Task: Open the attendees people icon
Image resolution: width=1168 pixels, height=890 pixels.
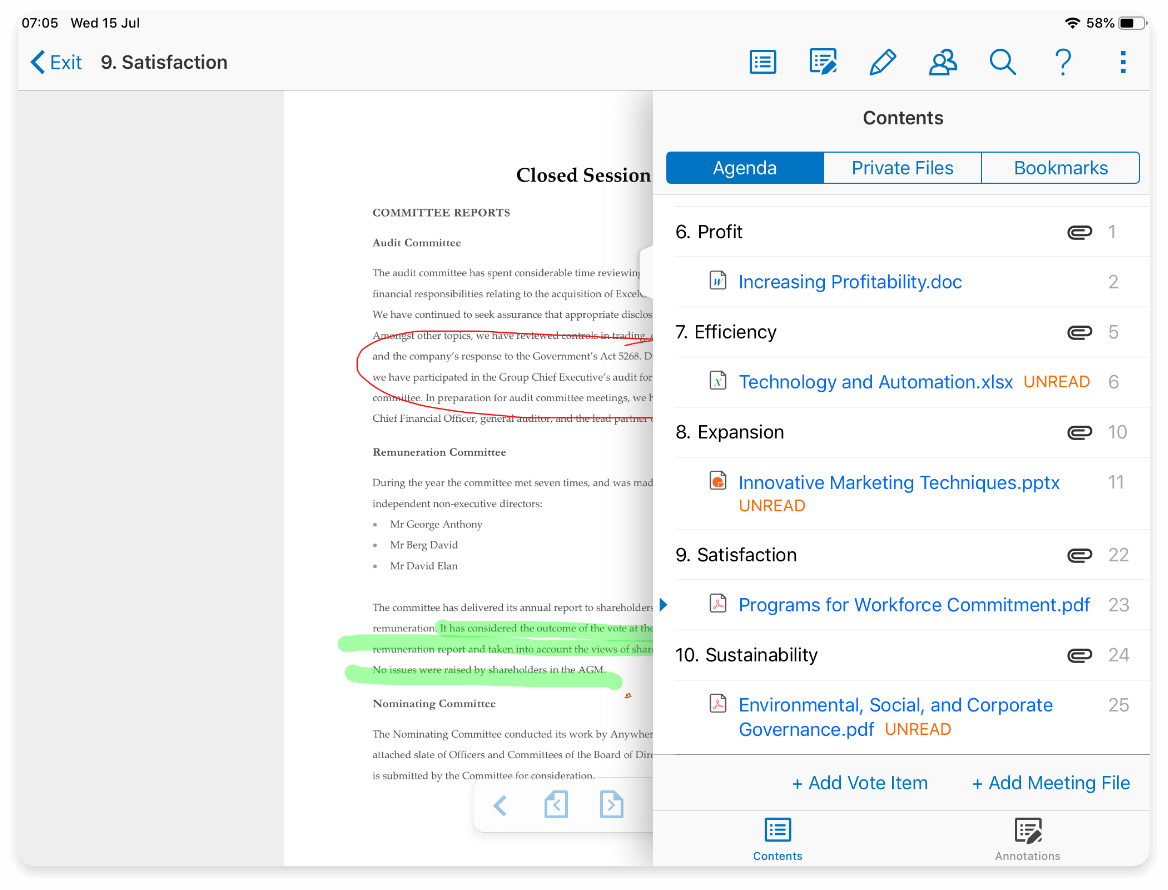Action: coord(942,63)
